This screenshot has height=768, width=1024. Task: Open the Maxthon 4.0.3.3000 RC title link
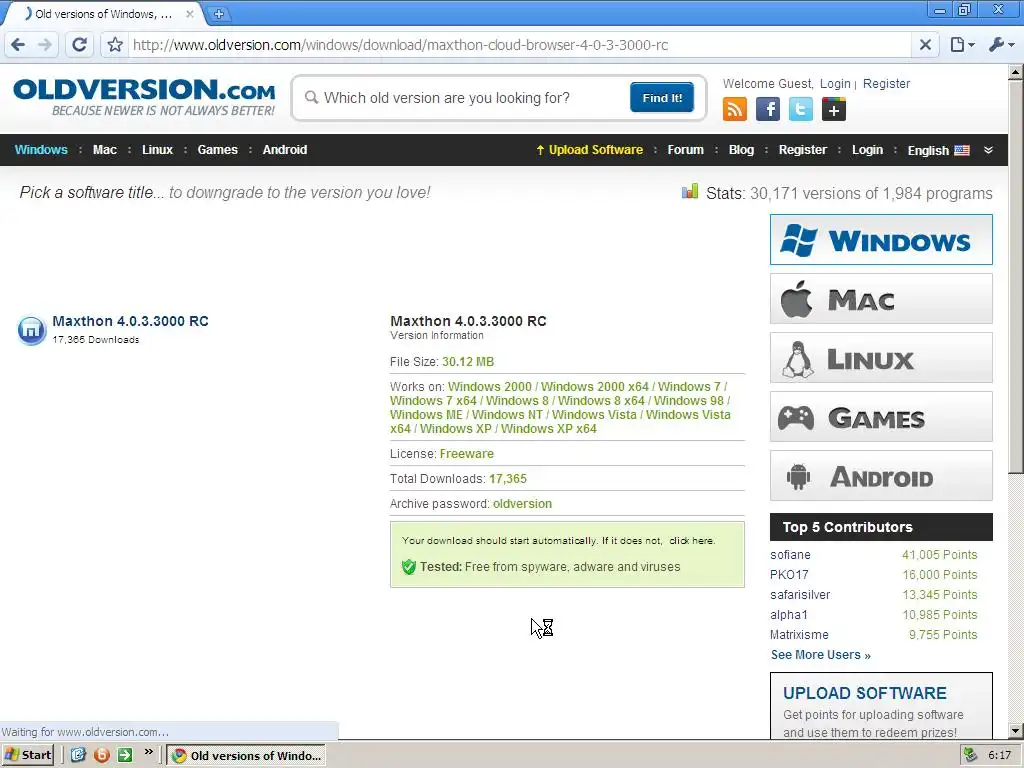(131, 321)
